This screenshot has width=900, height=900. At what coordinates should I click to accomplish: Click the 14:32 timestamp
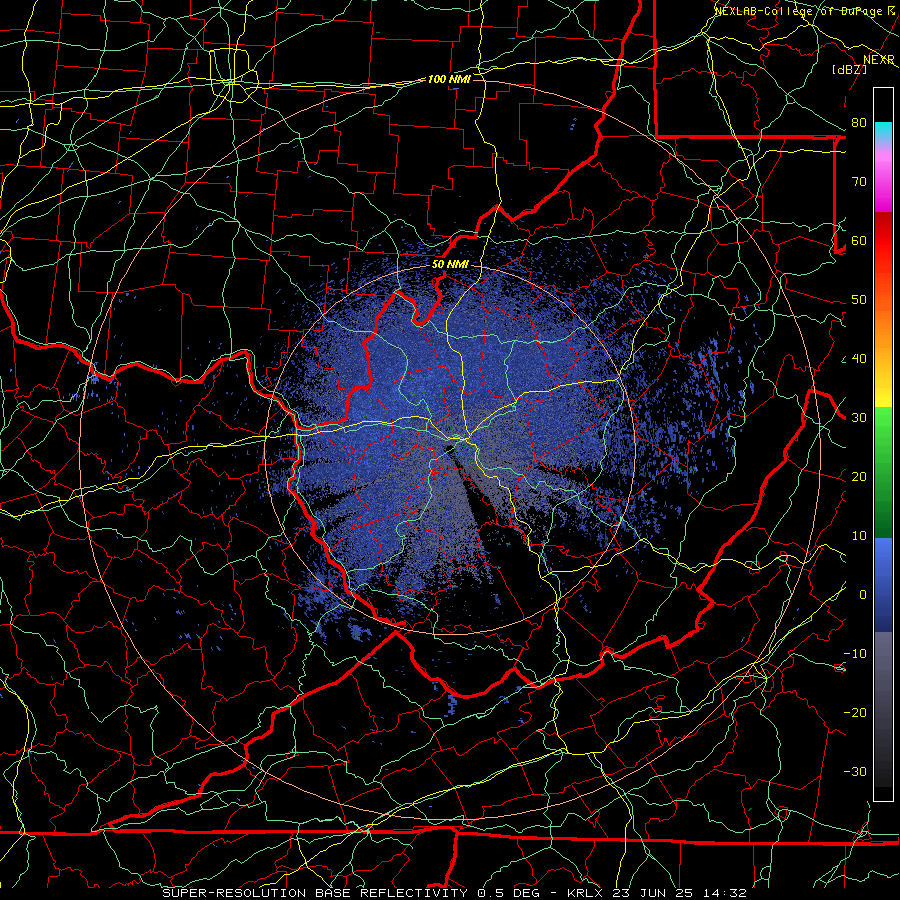(723, 893)
